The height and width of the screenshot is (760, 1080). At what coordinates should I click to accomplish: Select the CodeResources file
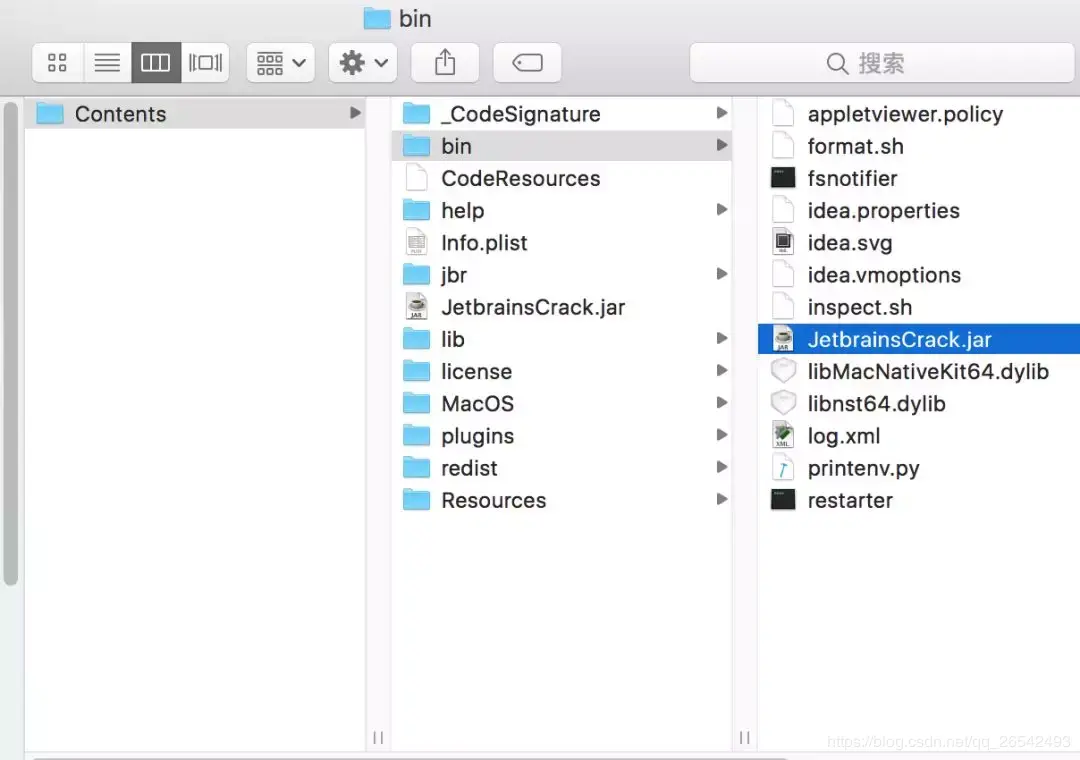(x=561, y=178)
